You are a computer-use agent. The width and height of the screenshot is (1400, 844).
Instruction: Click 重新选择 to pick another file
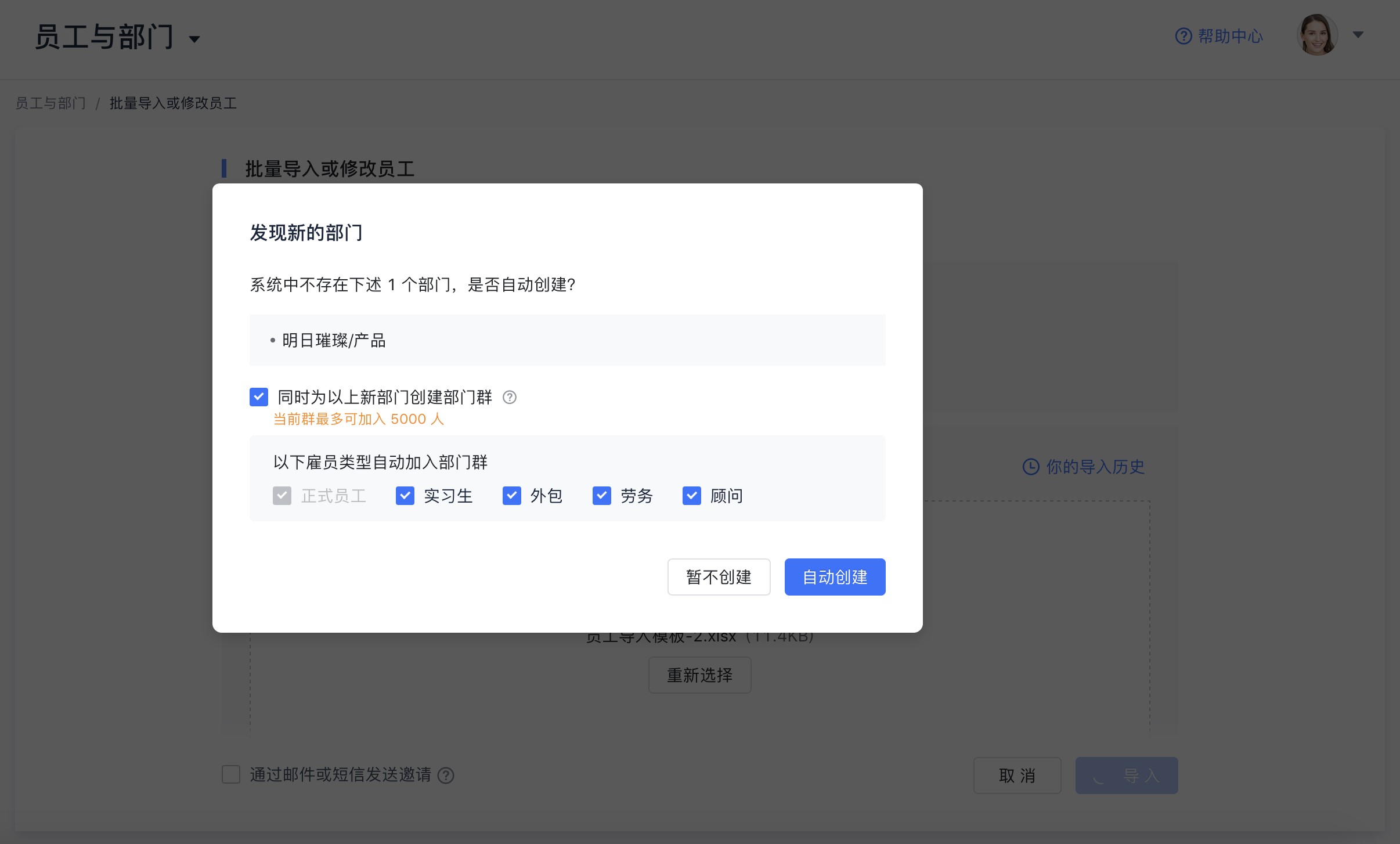(699, 675)
